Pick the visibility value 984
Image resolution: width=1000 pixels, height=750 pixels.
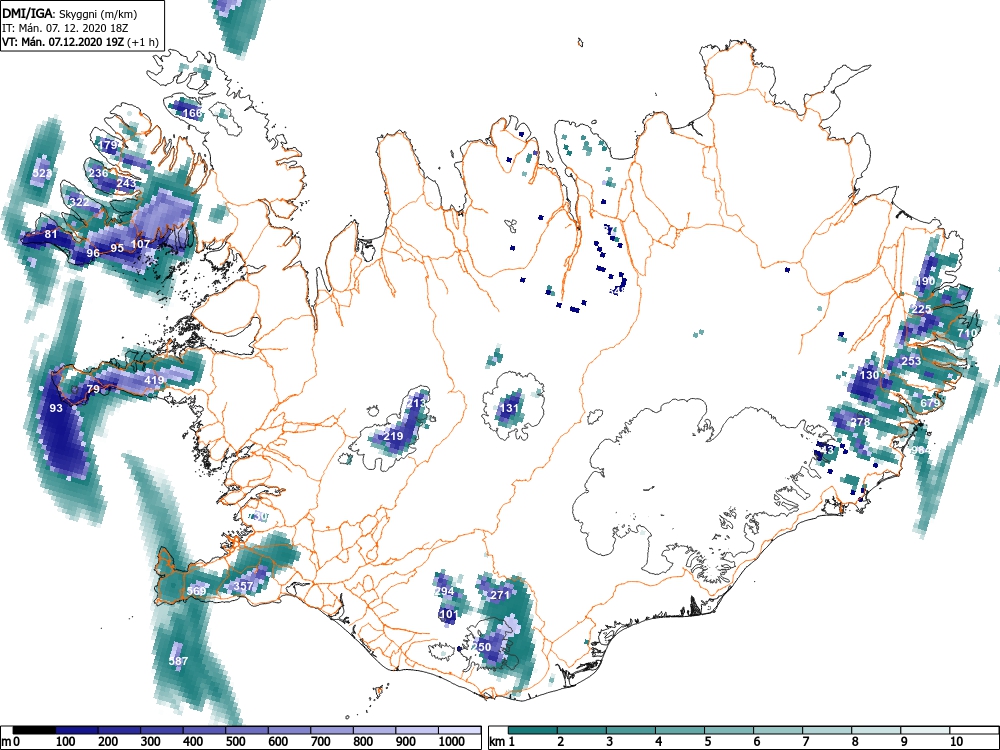pos(922,450)
